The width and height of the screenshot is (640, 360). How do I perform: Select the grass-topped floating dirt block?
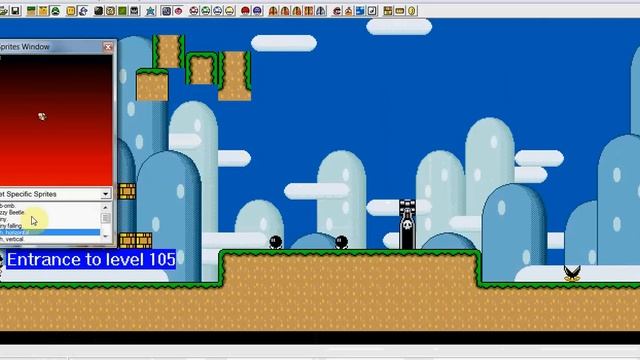pyautogui.click(x=152, y=84)
